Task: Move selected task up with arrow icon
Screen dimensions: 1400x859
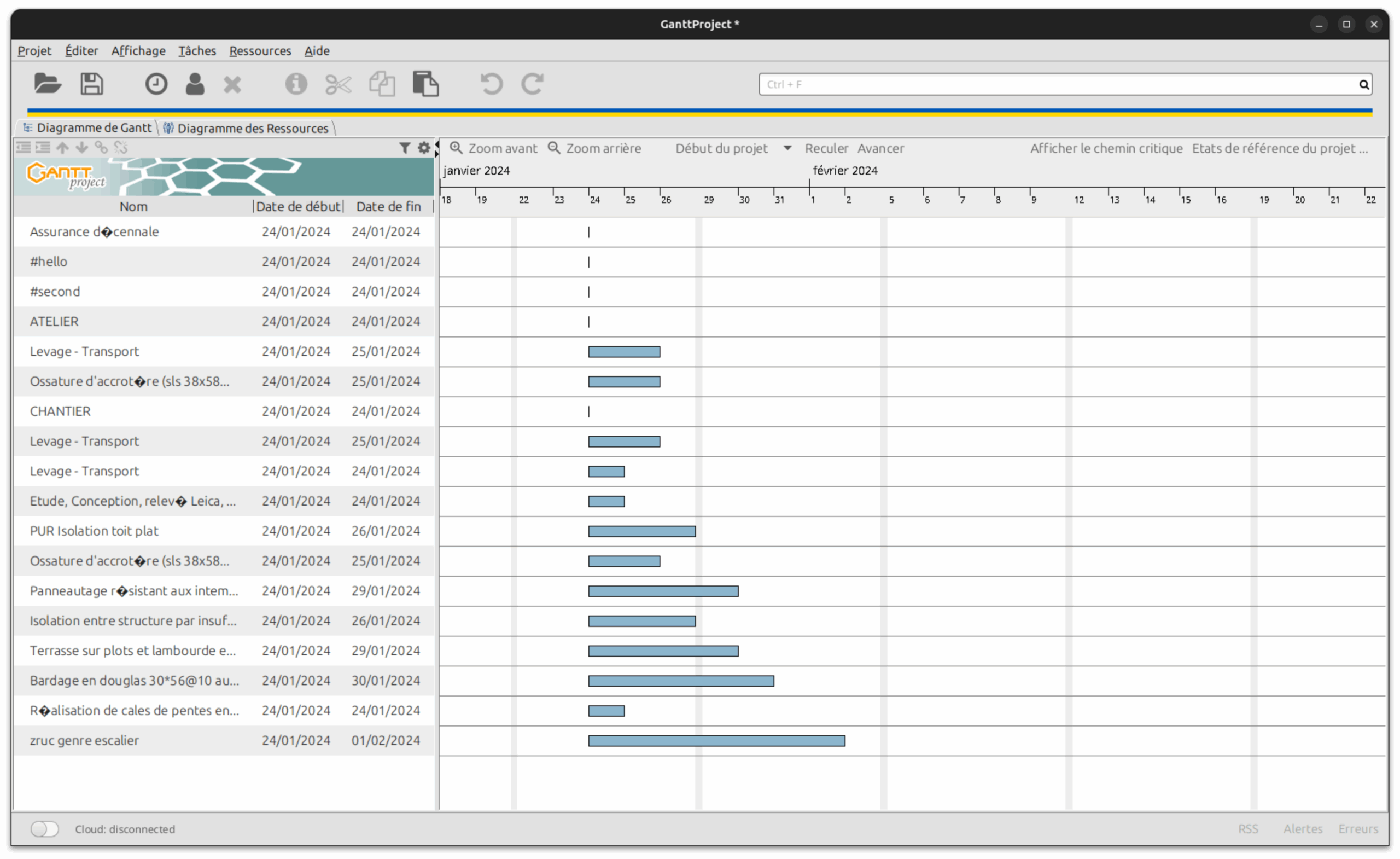Action: (62, 147)
